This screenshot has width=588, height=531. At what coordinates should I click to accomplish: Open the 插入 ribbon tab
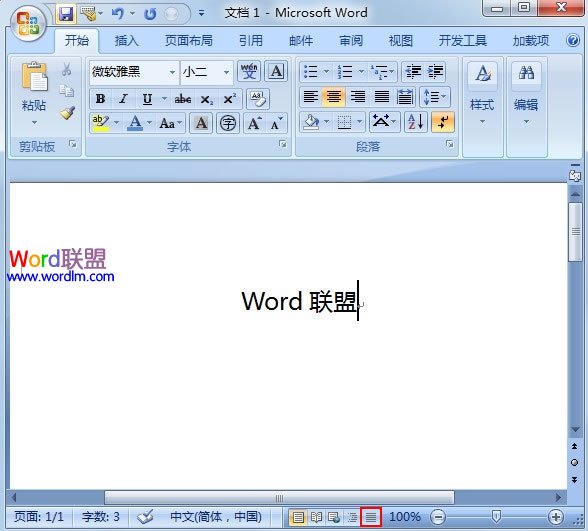[x=126, y=40]
